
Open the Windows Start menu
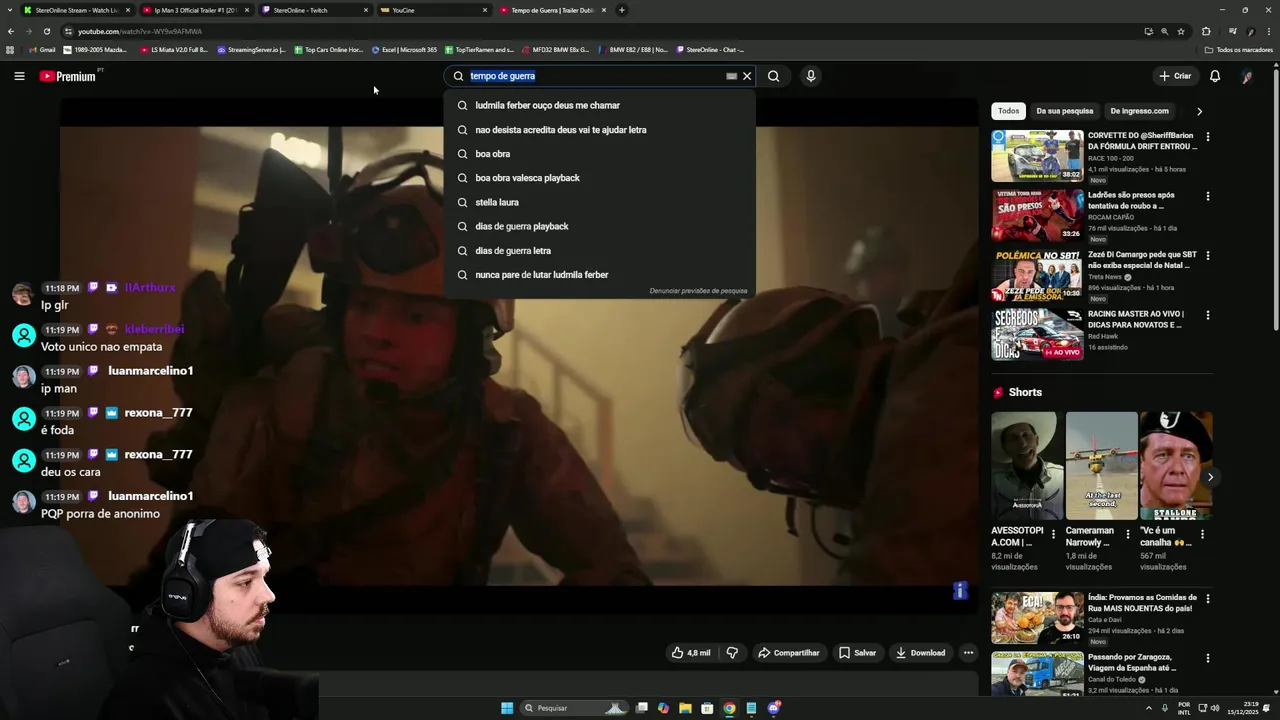point(507,708)
